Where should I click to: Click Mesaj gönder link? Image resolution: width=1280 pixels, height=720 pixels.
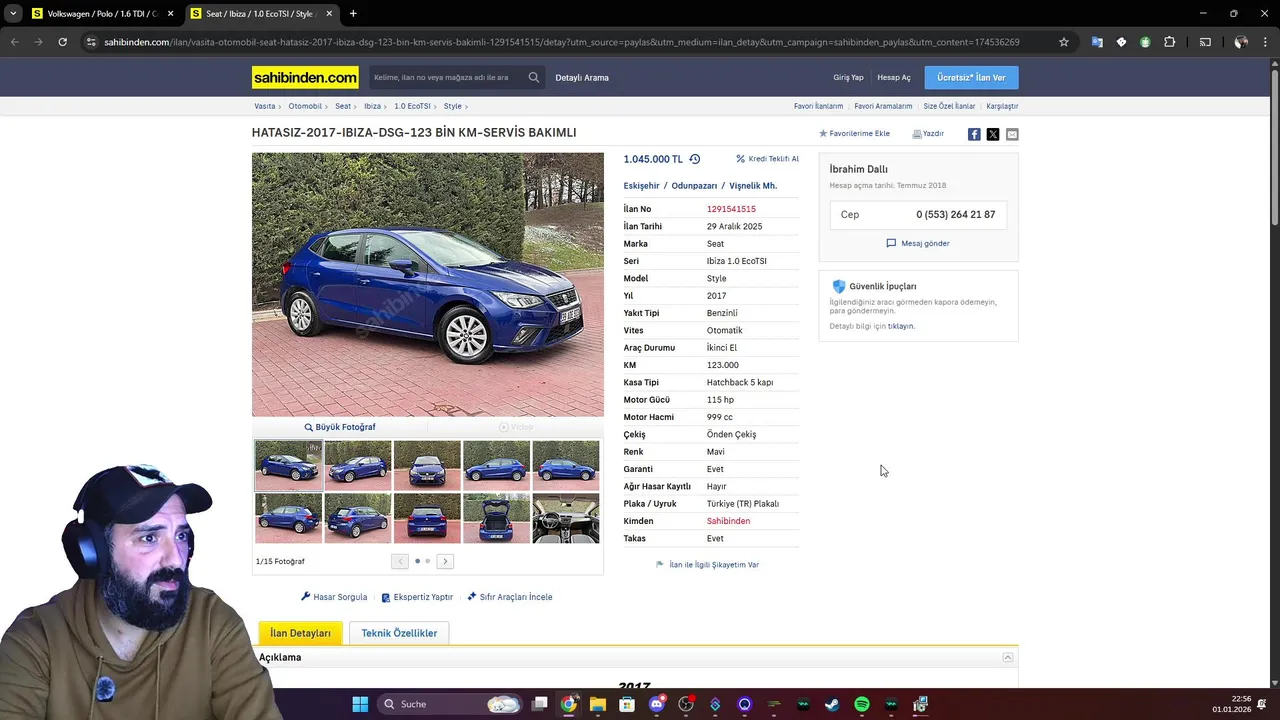[918, 243]
